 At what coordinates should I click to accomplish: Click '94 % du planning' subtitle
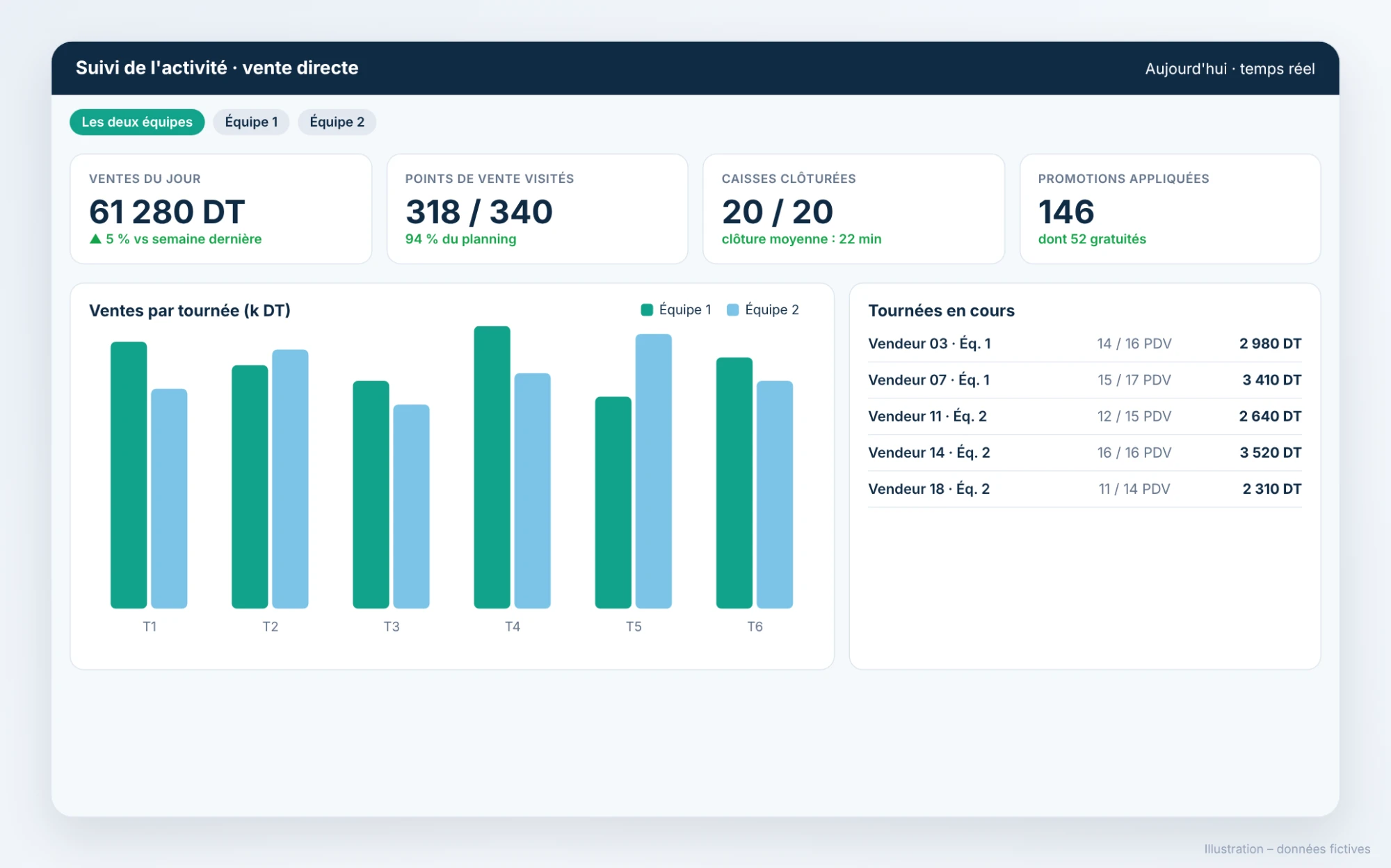point(461,239)
